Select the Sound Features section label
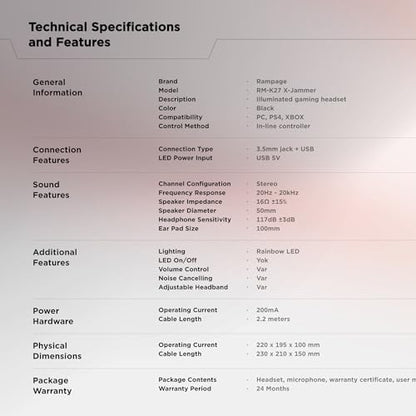This screenshot has height=416, width=416. (x=51, y=190)
